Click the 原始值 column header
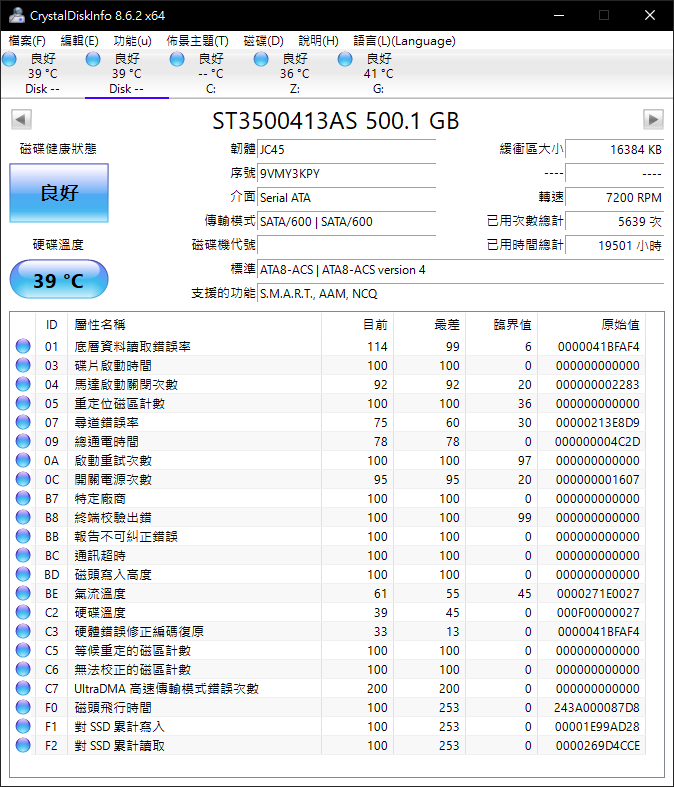Image resolution: width=674 pixels, height=787 pixels. click(x=592, y=325)
